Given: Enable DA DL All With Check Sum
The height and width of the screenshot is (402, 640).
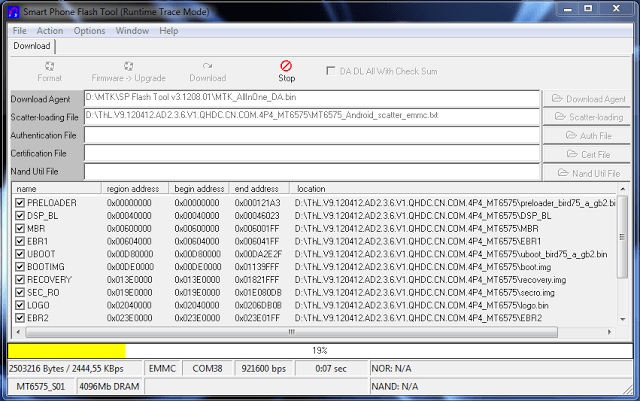Looking at the screenshot, I should click(331, 71).
